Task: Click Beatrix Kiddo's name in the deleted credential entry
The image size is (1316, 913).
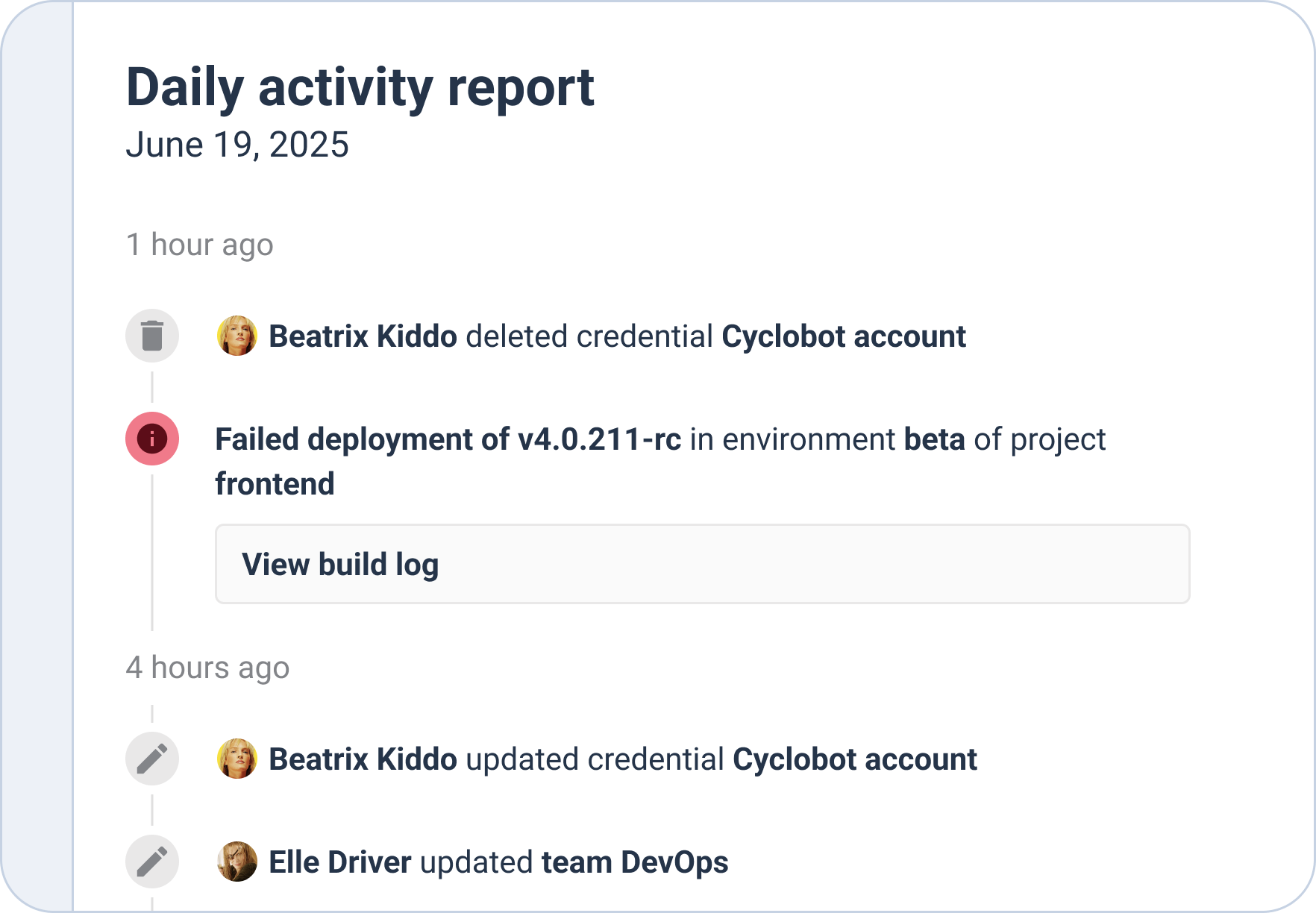Action: tap(363, 336)
